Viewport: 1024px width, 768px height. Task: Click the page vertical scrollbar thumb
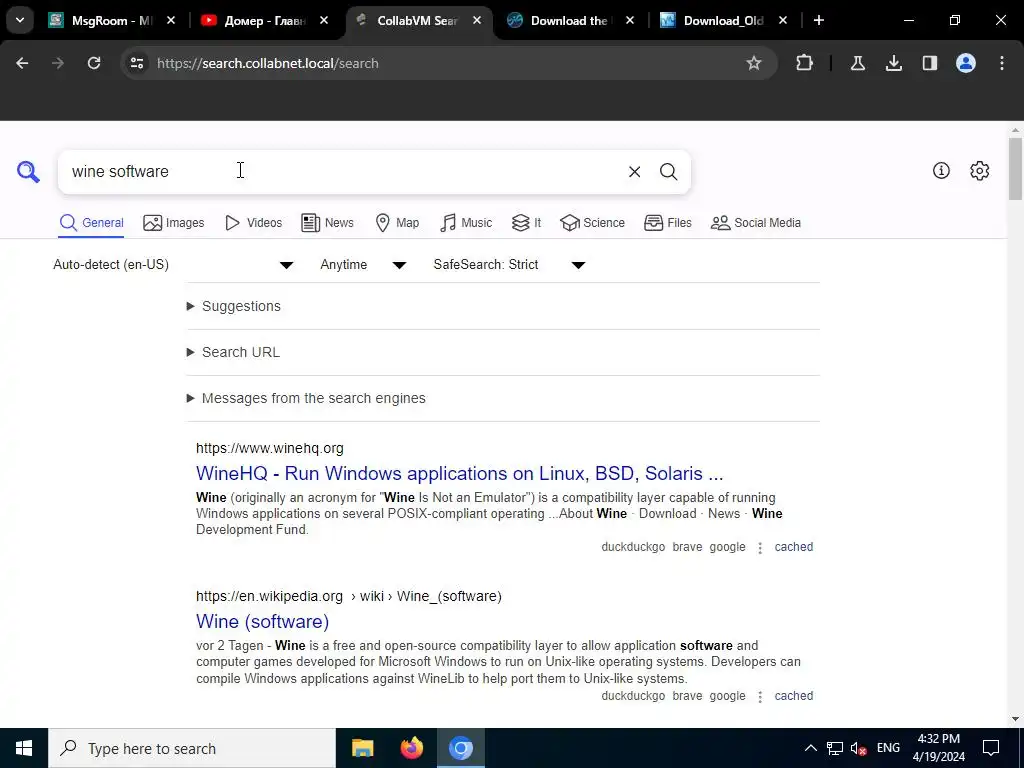(1015, 168)
